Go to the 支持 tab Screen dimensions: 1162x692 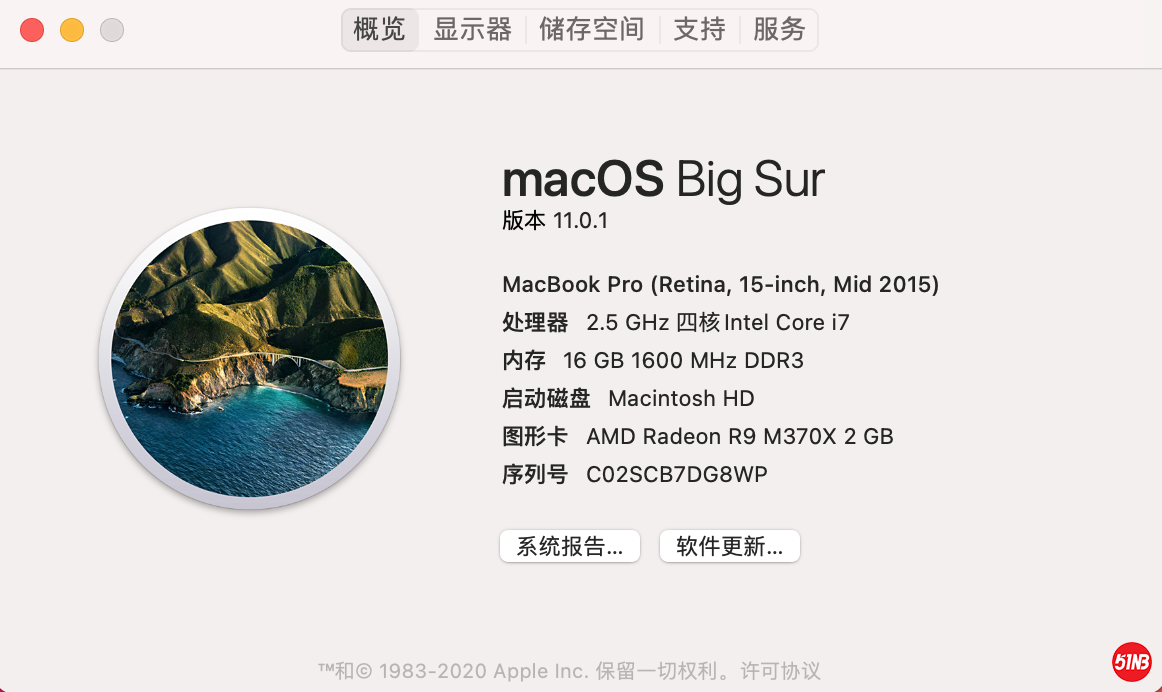[699, 30]
